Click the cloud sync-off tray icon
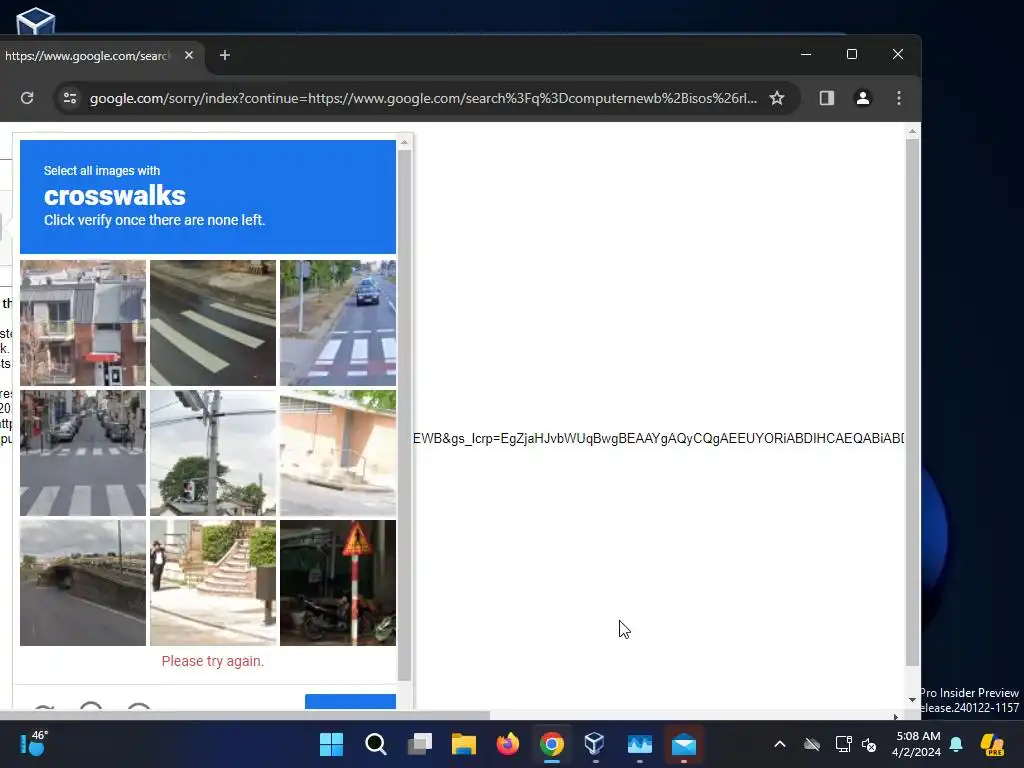The width and height of the screenshot is (1024, 768). 812,744
